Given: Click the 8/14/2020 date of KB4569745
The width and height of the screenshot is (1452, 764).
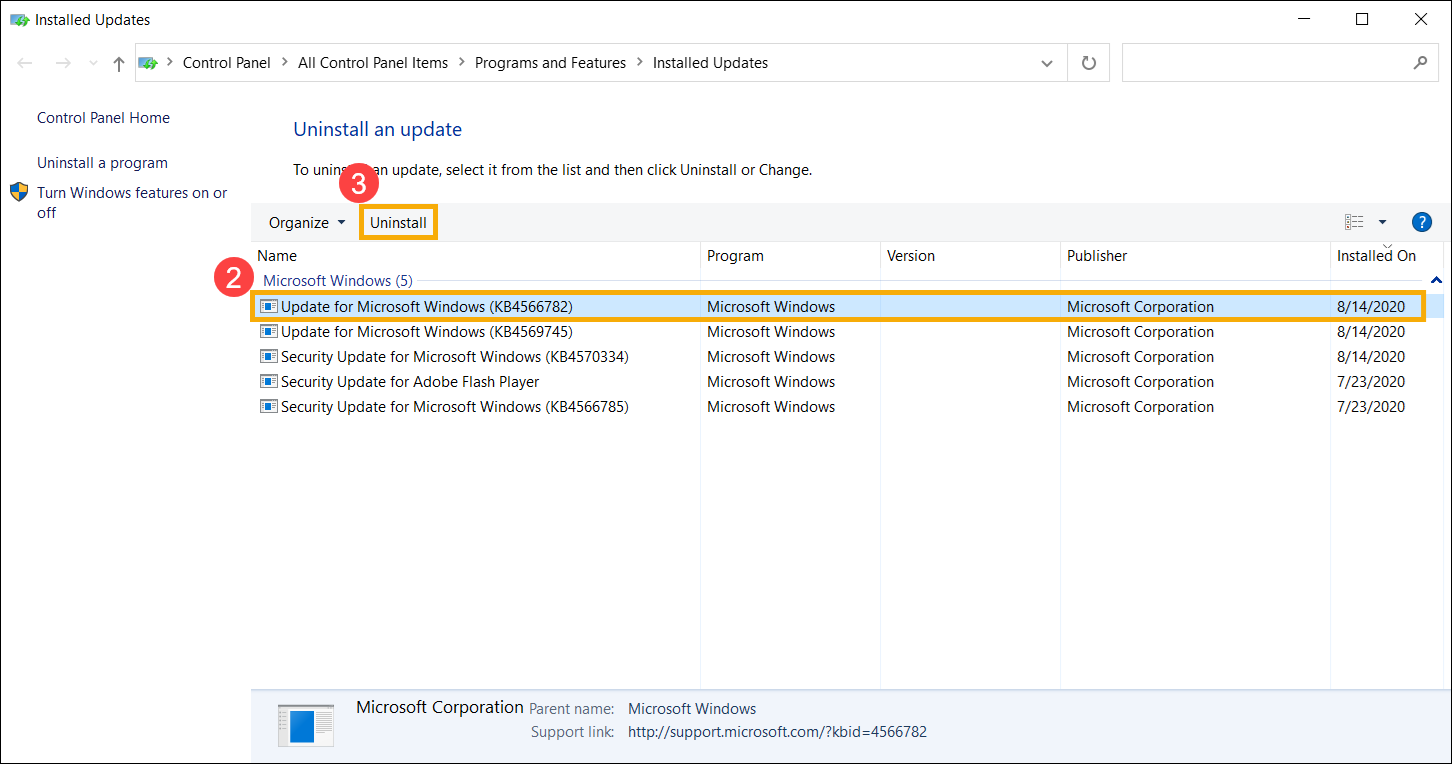Looking at the screenshot, I should (x=1370, y=332).
